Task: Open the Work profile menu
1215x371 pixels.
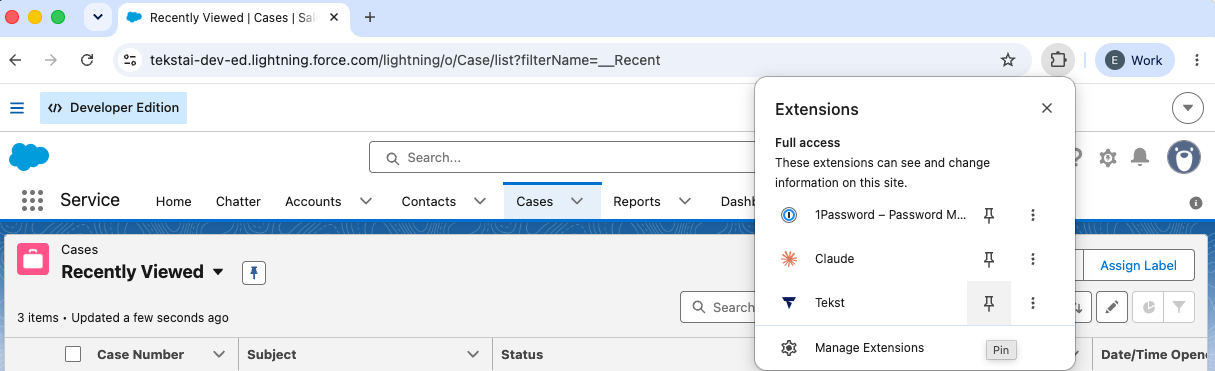Action: click(x=1135, y=60)
